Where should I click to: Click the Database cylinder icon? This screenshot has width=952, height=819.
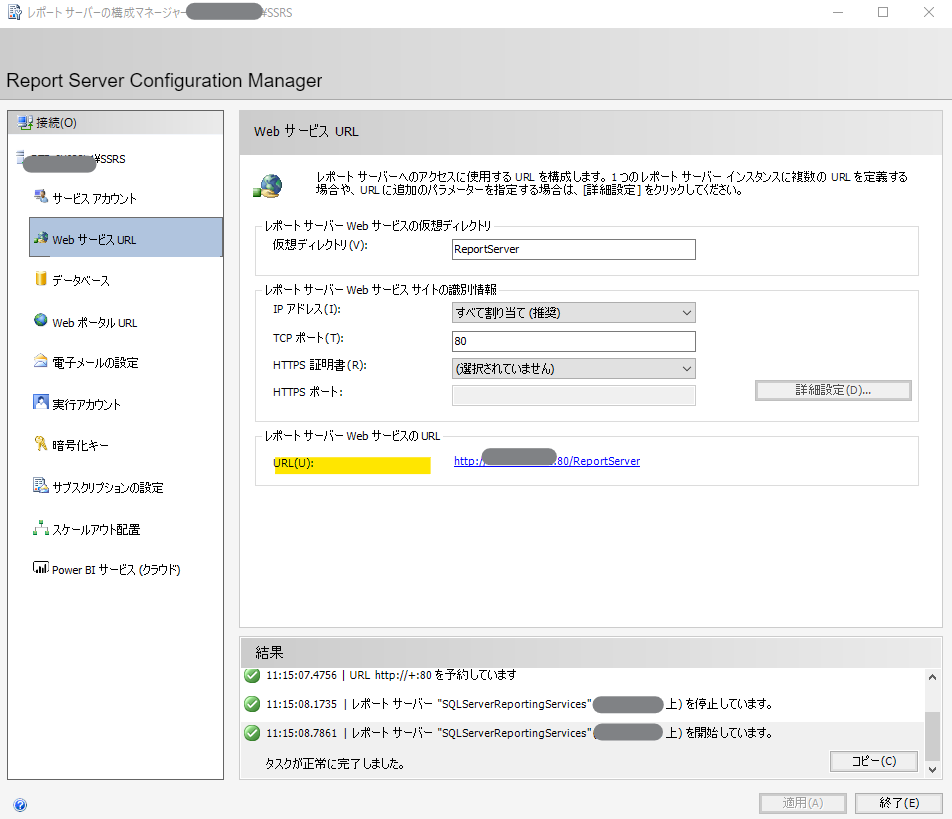tap(41, 280)
